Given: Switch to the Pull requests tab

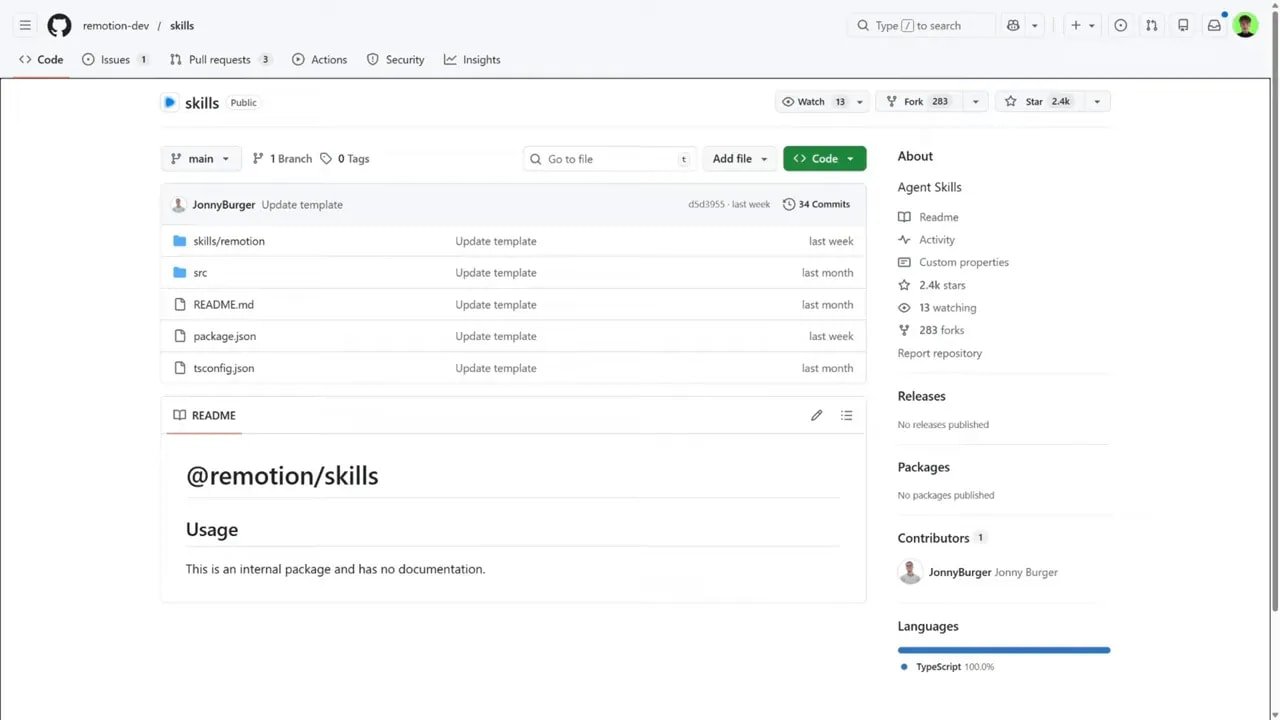Looking at the screenshot, I should pos(220,59).
